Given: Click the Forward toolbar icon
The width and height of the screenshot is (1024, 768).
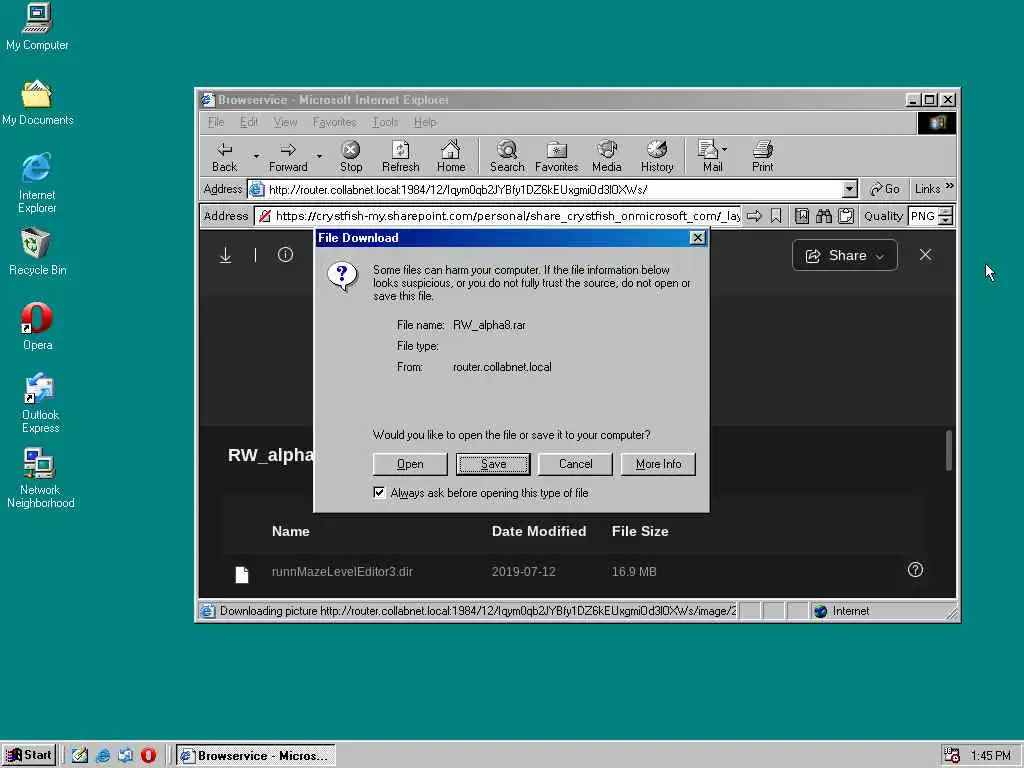Looking at the screenshot, I should (x=288, y=157).
